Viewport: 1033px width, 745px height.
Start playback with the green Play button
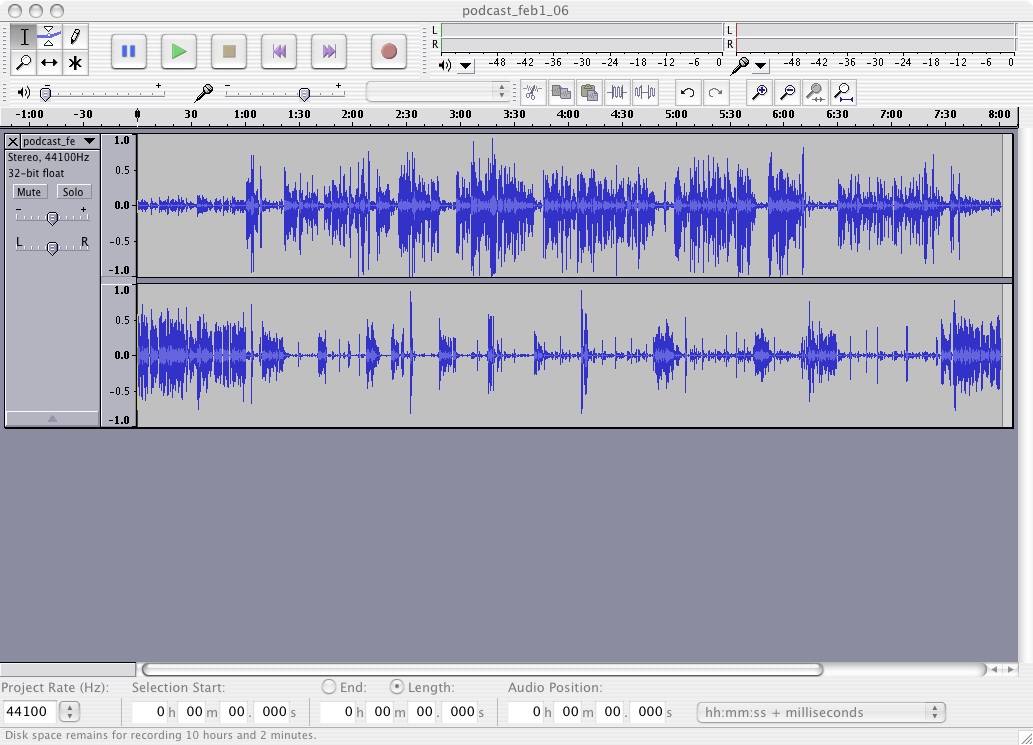coord(179,51)
